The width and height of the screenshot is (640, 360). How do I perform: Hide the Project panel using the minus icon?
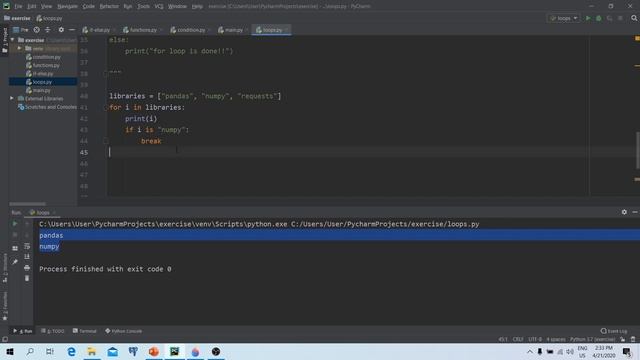tap(72, 30)
